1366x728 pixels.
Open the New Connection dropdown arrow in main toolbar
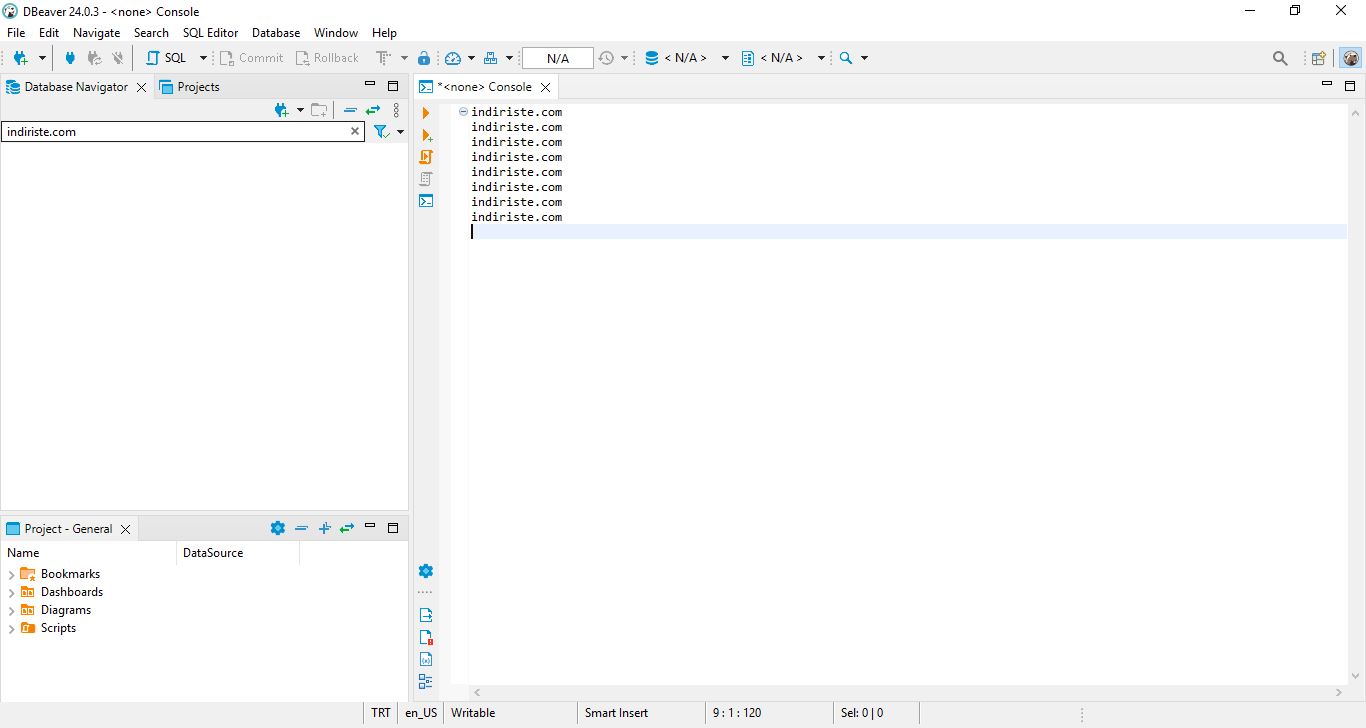(42, 58)
